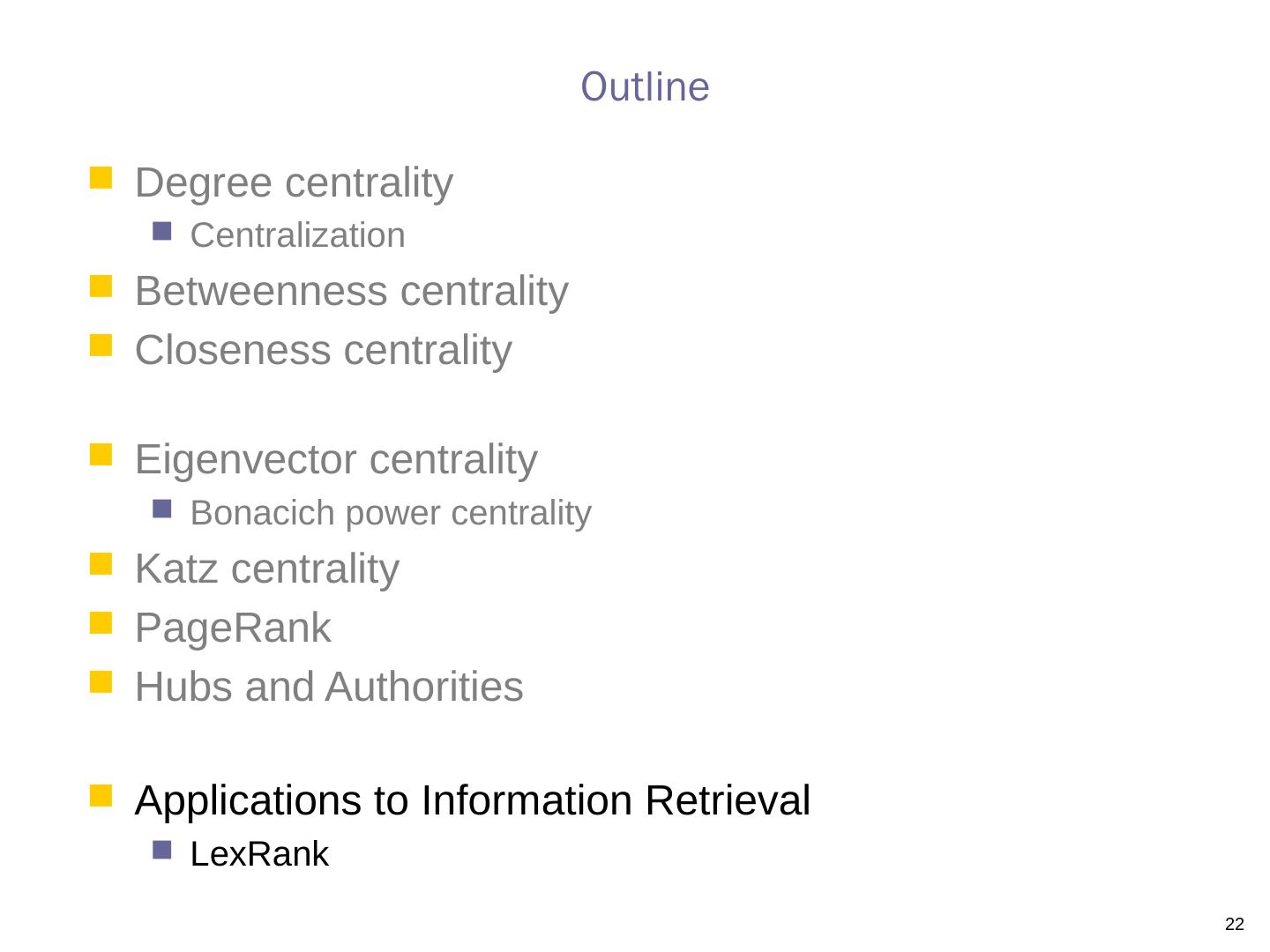Click the yellow bullet beside Eigenvector centrality
Viewport: 1270px width, 952px height.
coord(101,454)
